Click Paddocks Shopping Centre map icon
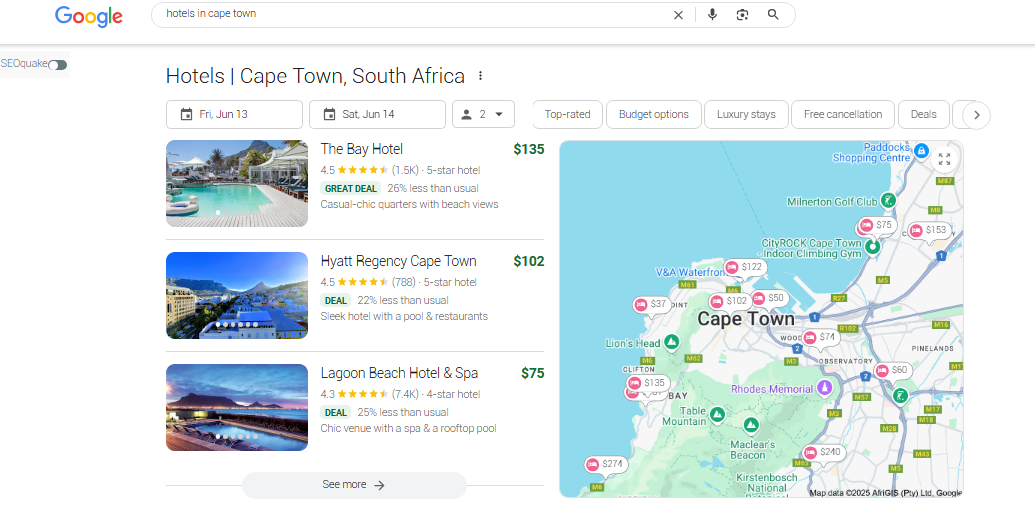Image resolution: width=1035 pixels, height=521 pixels. tap(922, 151)
